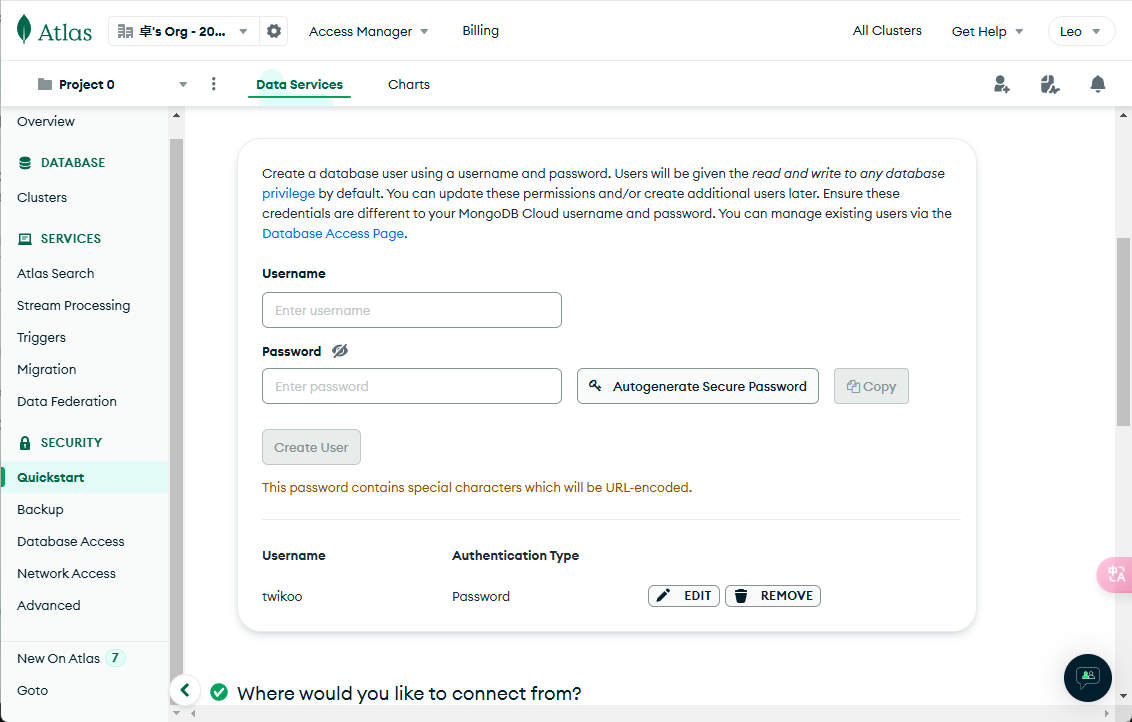Select Database Access in the sidebar
Screen dimensions: 1132x722
coord(71,541)
